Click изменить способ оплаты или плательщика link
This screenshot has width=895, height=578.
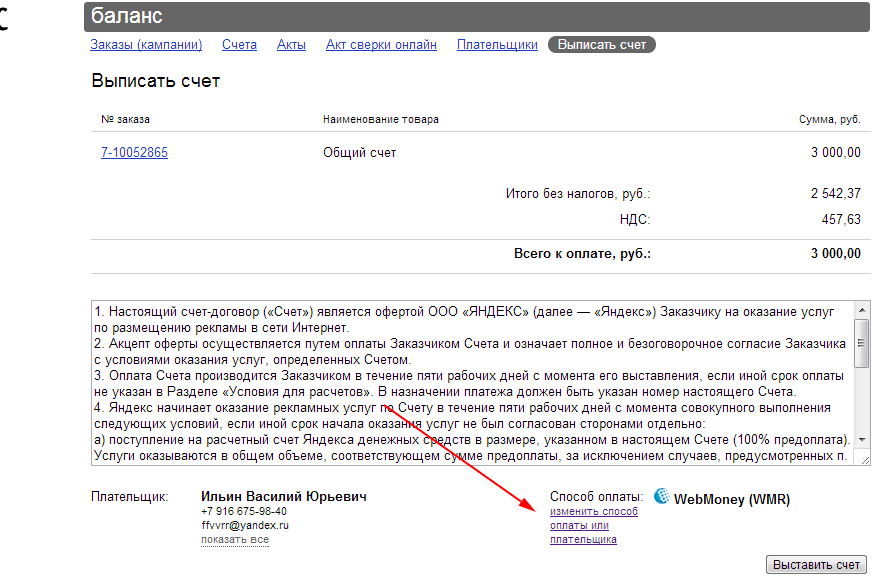pos(594,525)
